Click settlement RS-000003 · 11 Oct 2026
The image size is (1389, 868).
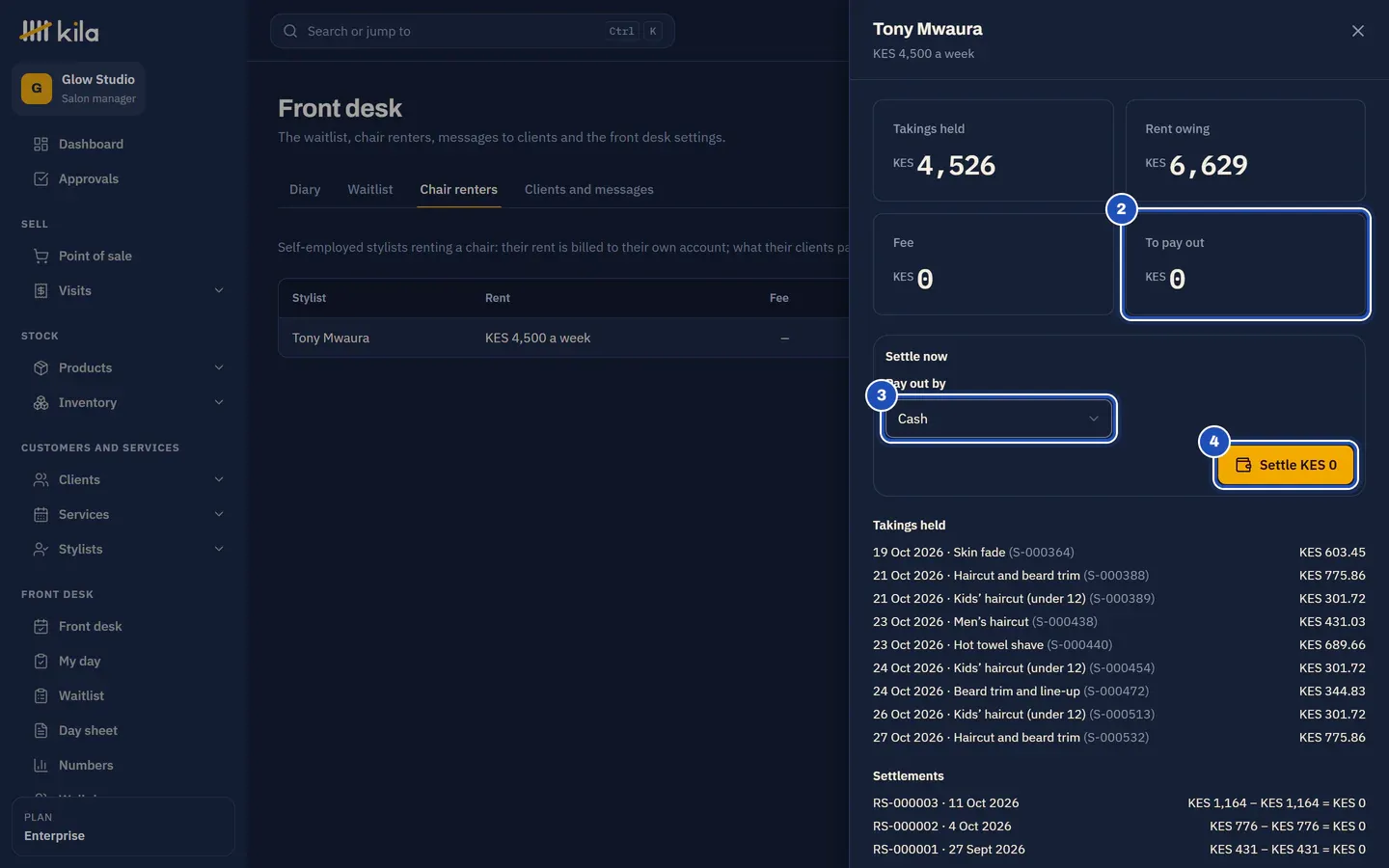click(1119, 803)
